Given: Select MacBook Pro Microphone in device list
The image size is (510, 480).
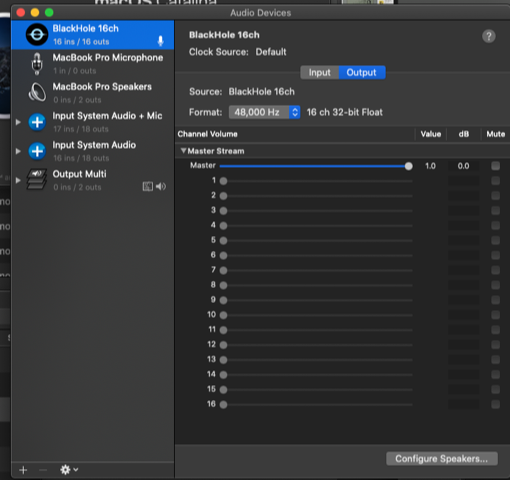Looking at the screenshot, I should pyautogui.click(x=93, y=64).
